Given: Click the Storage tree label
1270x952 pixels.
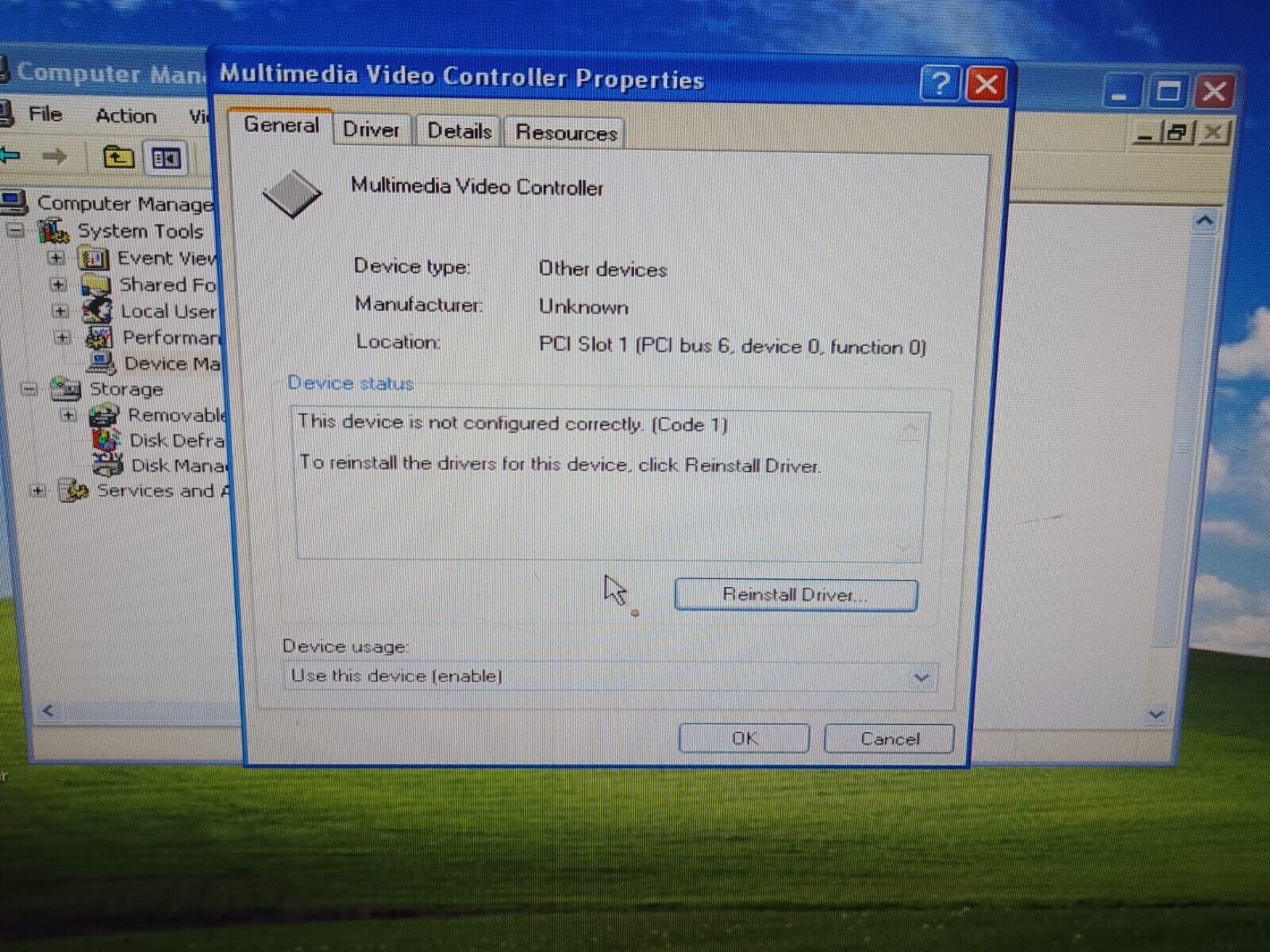Looking at the screenshot, I should pyautogui.click(x=126, y=390).
